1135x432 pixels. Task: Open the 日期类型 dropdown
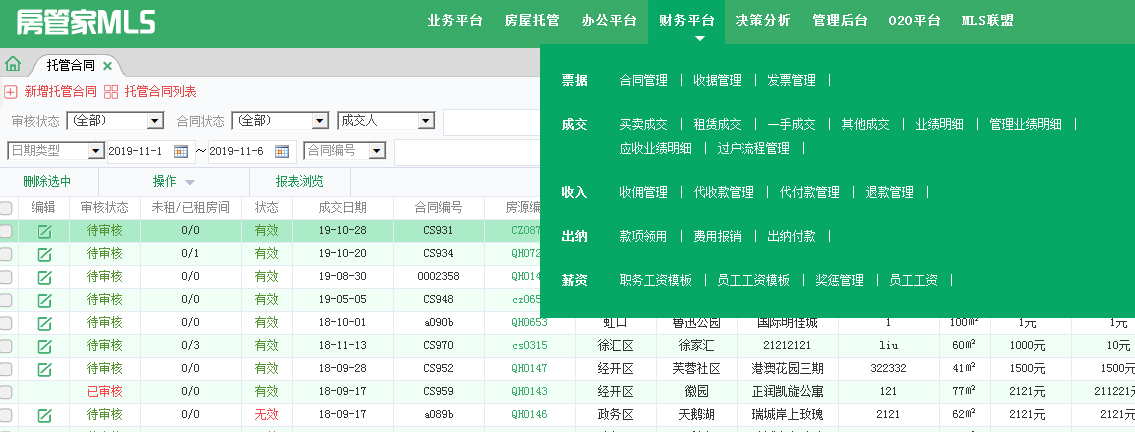tap(56, 151)
